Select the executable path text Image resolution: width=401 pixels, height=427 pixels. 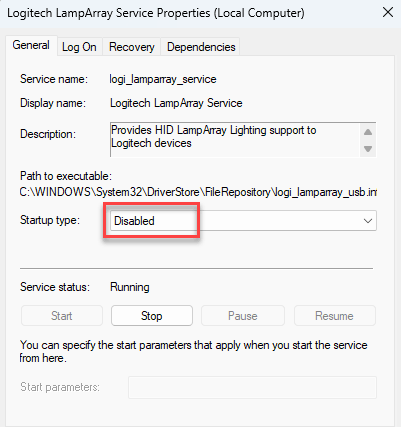198,192
